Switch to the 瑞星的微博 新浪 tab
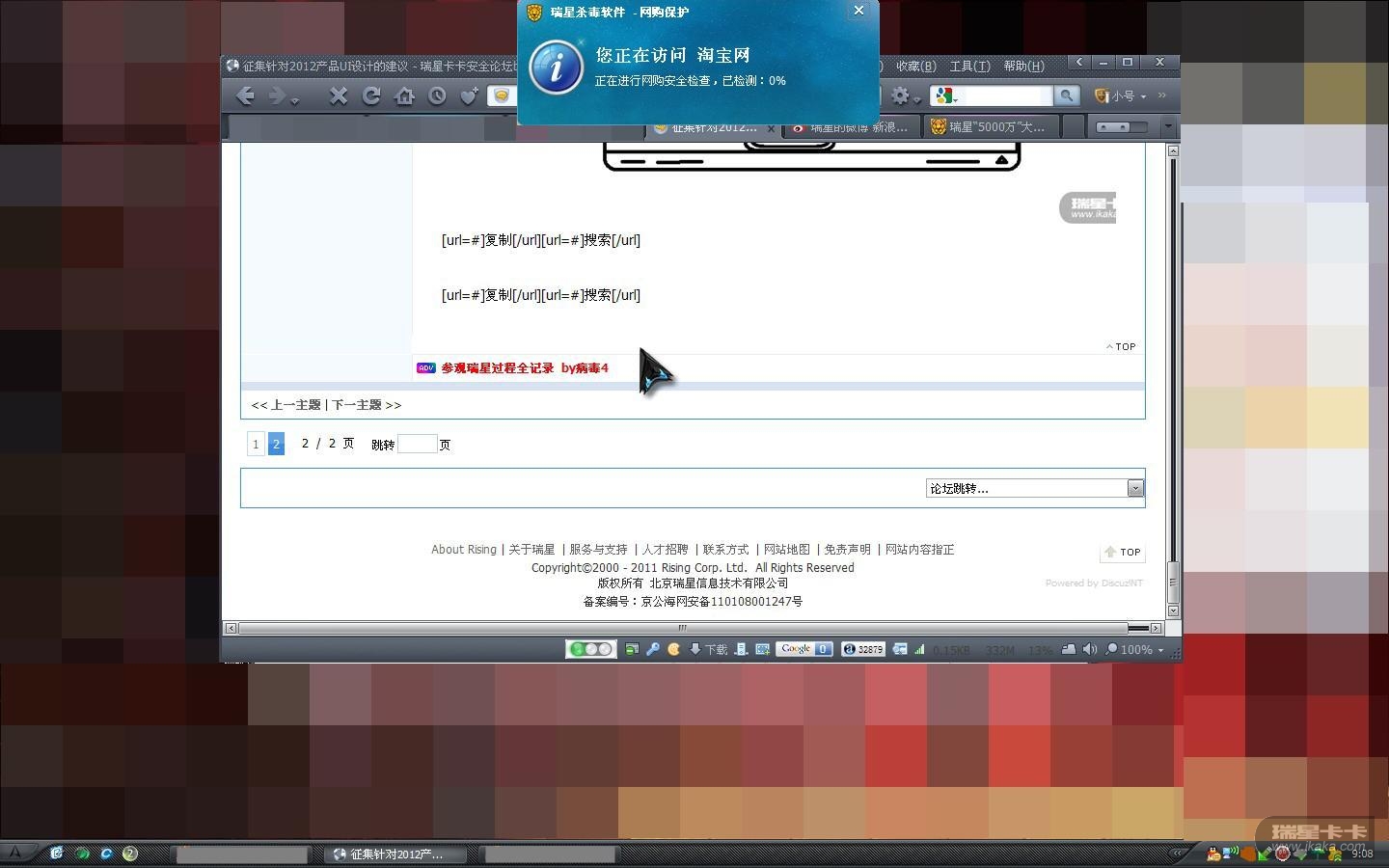The height and width of the screenshot is (868, 1389). pyautogui.click(x=852, y=127)
